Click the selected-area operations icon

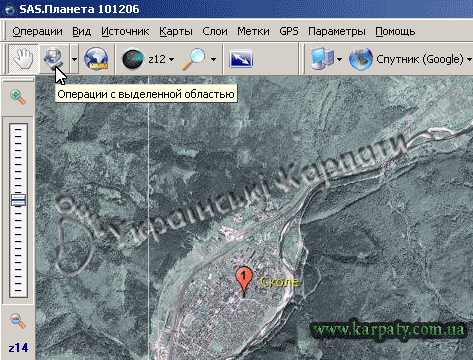[x=53, y=59]
